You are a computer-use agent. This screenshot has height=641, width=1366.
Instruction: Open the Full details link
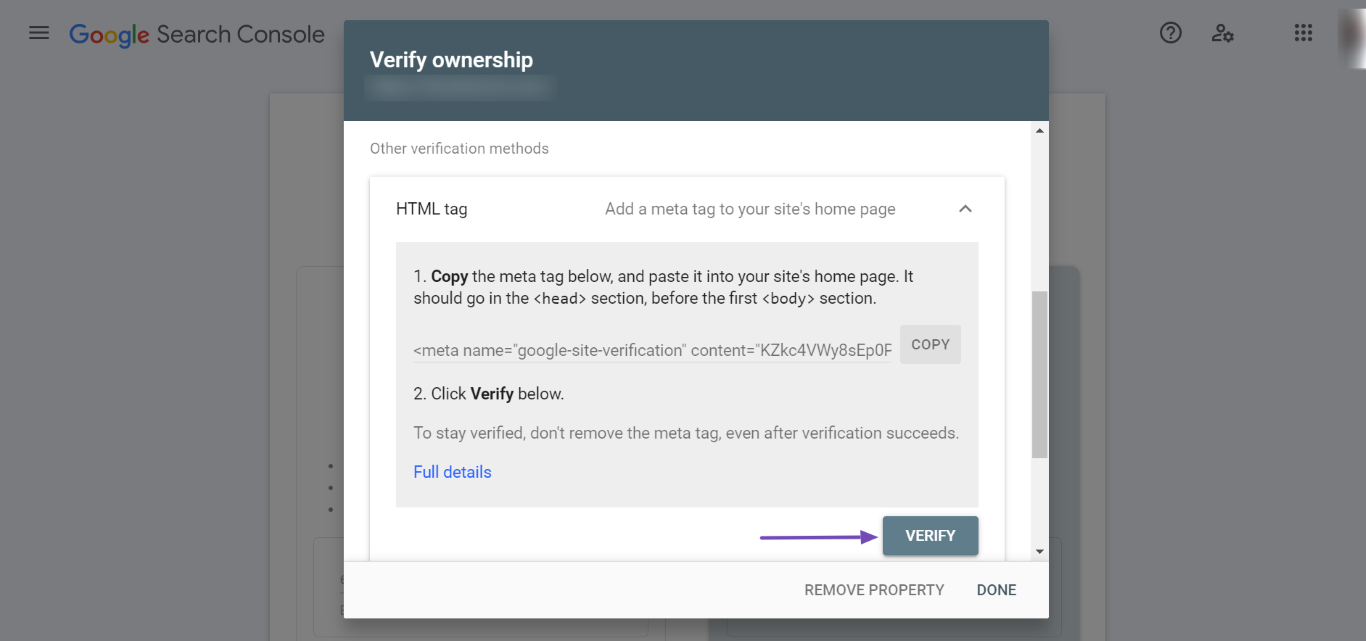click(452, 471)
